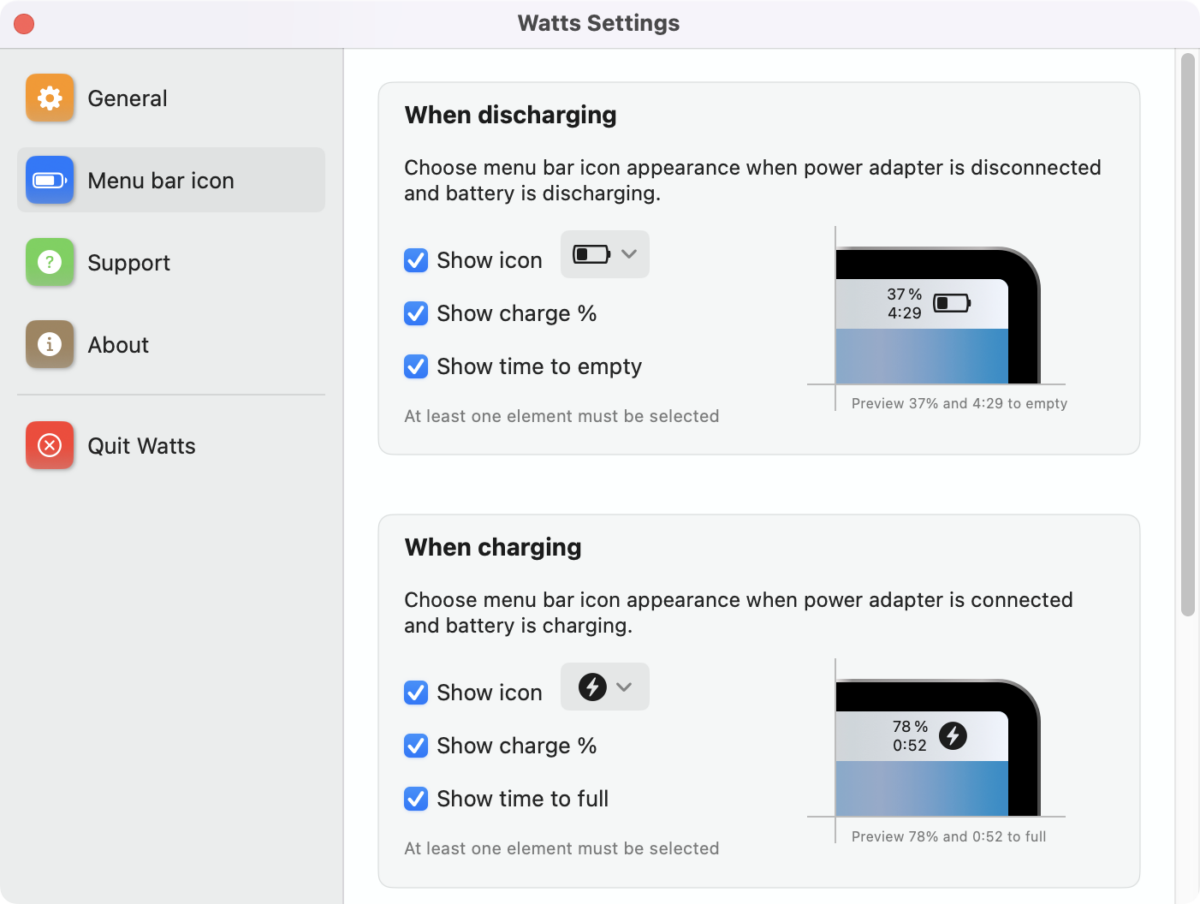Viewport: 1200px width, 904px height.
Task: Disable Show time to empty checkbox
Action: pyautogui.click(x=416, y=366)
